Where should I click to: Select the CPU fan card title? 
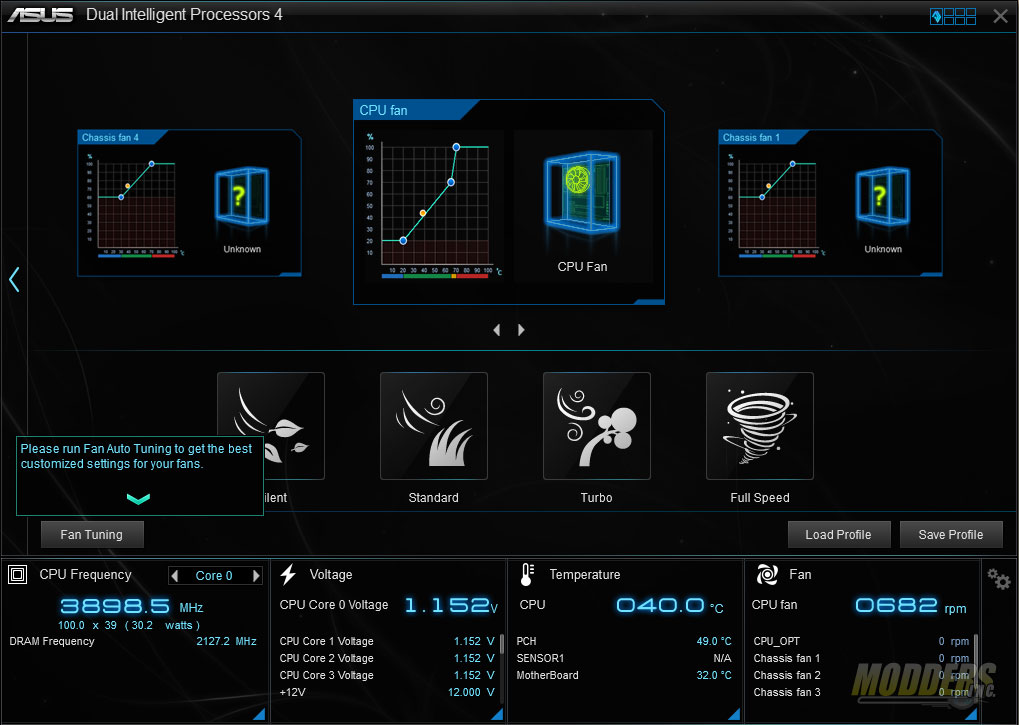pos(383,110)
